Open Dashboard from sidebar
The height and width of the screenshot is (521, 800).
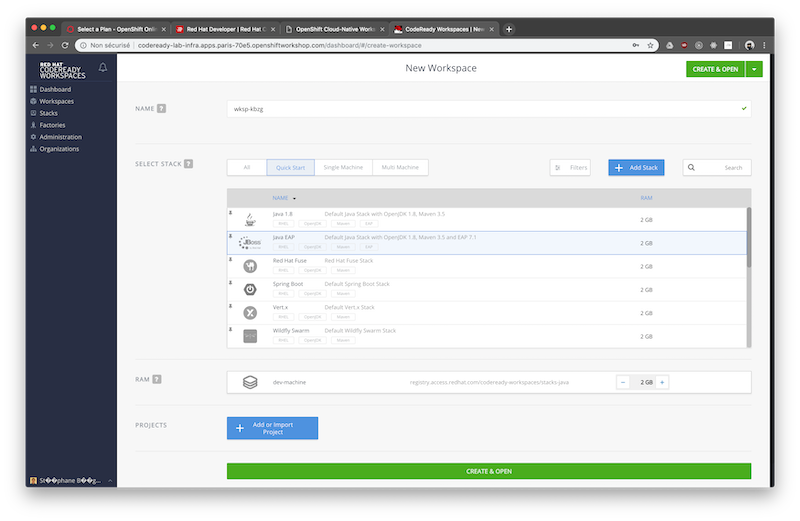pos(55,89)
